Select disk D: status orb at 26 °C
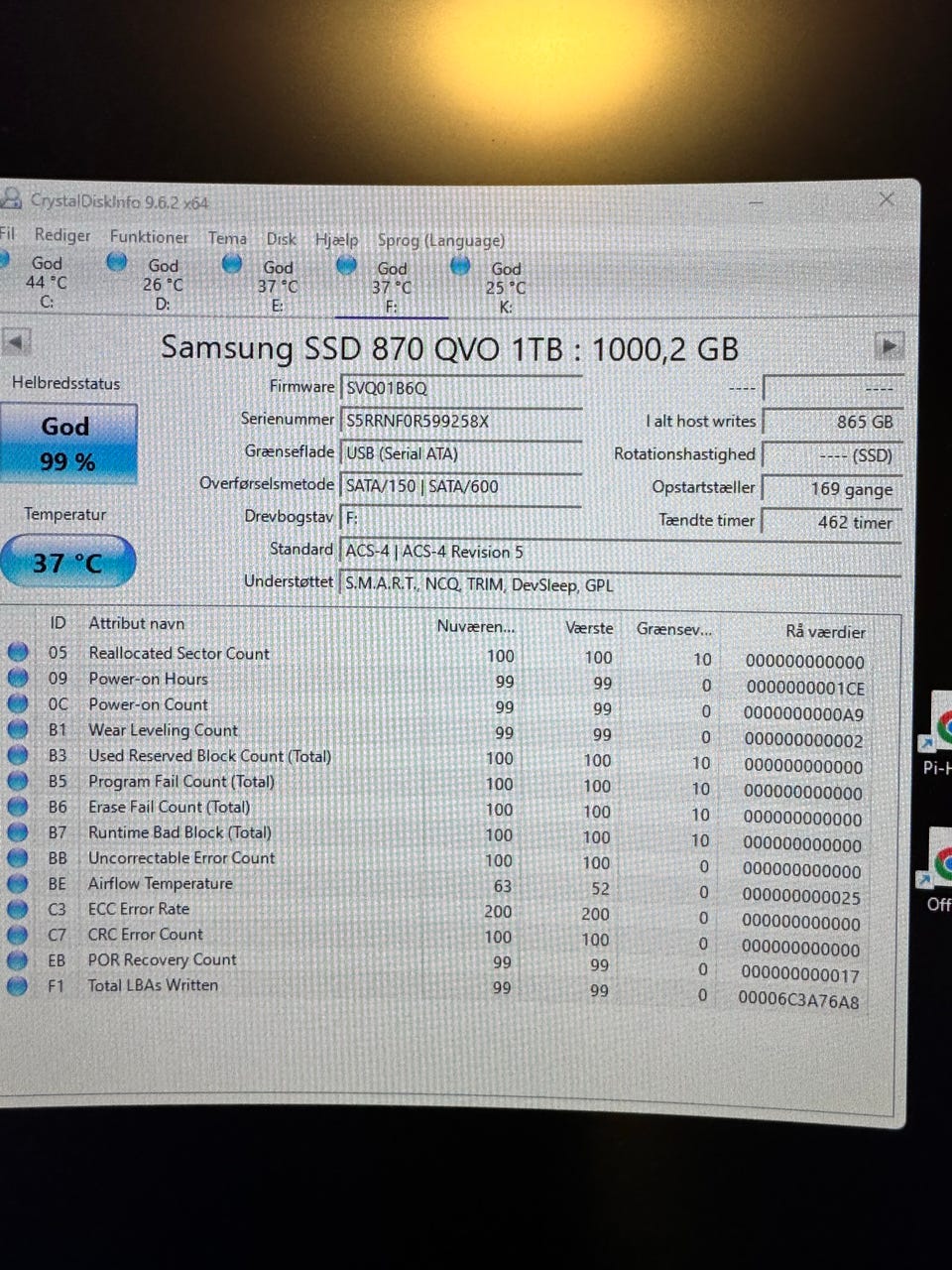 [x=117, y=261]
